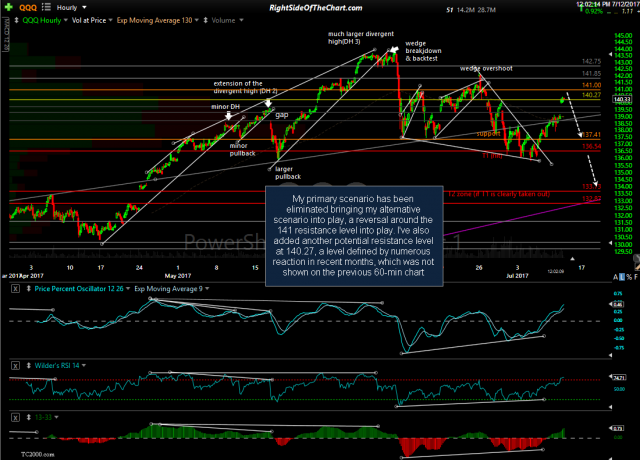
Task: Click the current price label 140.33
Action: [x=622, y=99]
